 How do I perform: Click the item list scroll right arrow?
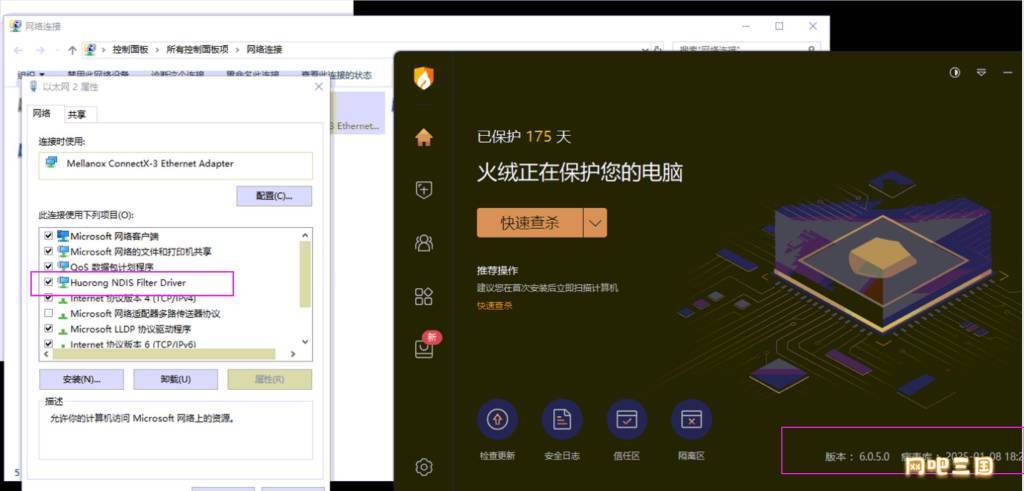(293, 354)
